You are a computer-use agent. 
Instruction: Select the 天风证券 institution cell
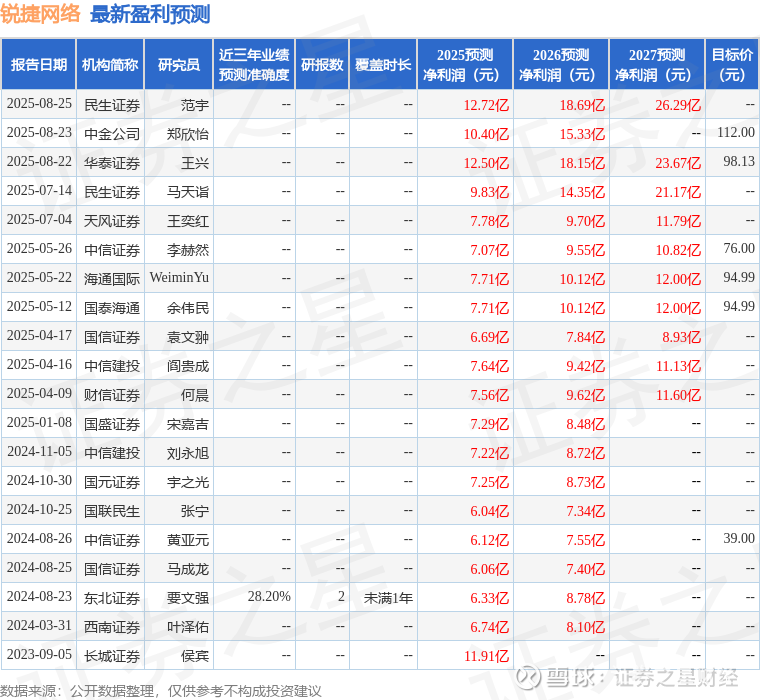112,221
